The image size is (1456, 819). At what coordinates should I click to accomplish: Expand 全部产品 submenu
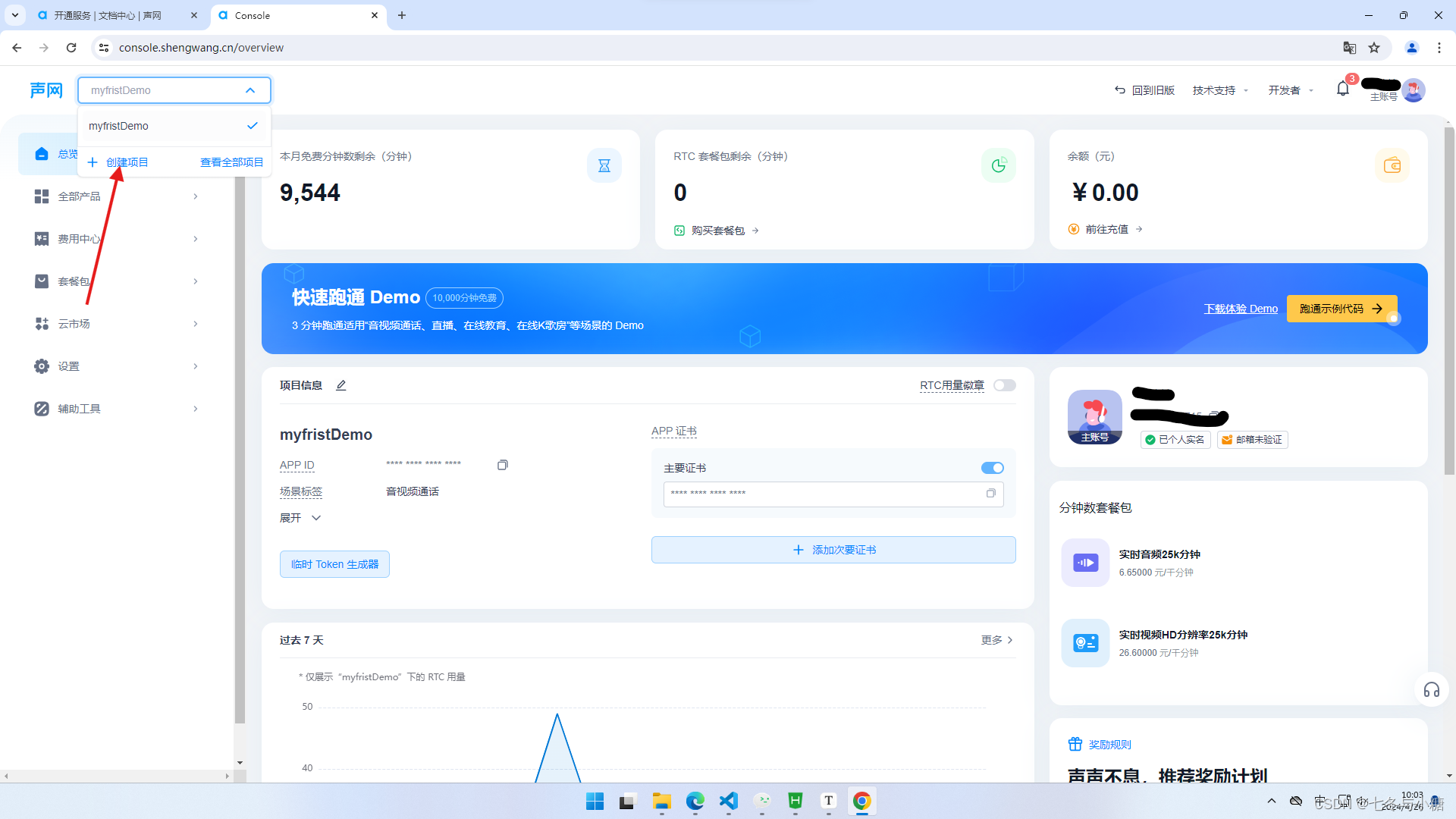coord(196,196)
